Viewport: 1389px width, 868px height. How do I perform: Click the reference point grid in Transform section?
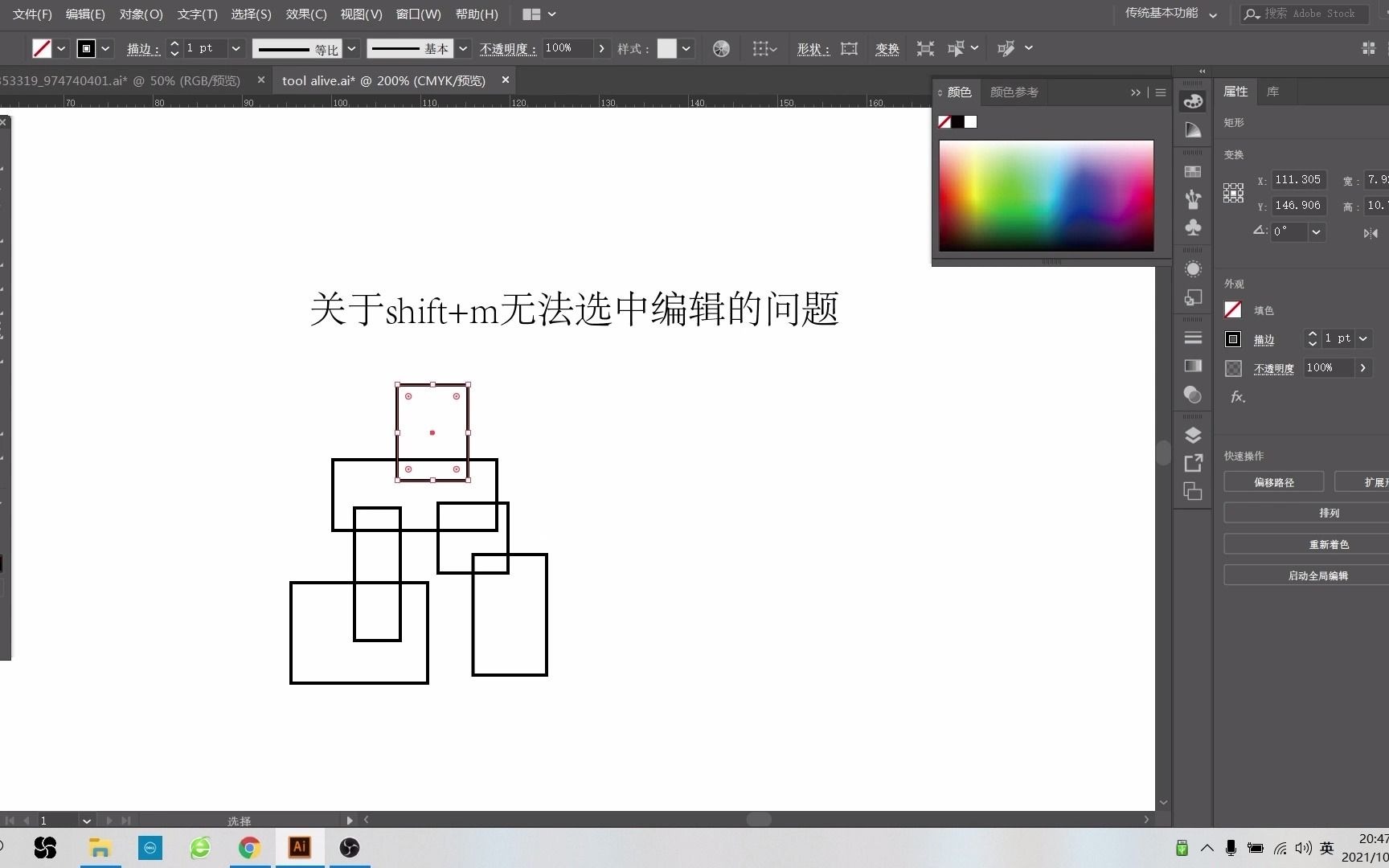click(1233, 193)
